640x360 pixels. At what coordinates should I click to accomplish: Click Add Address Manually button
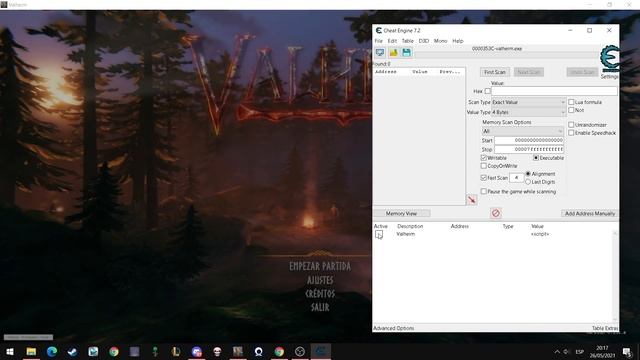(589, 213)
